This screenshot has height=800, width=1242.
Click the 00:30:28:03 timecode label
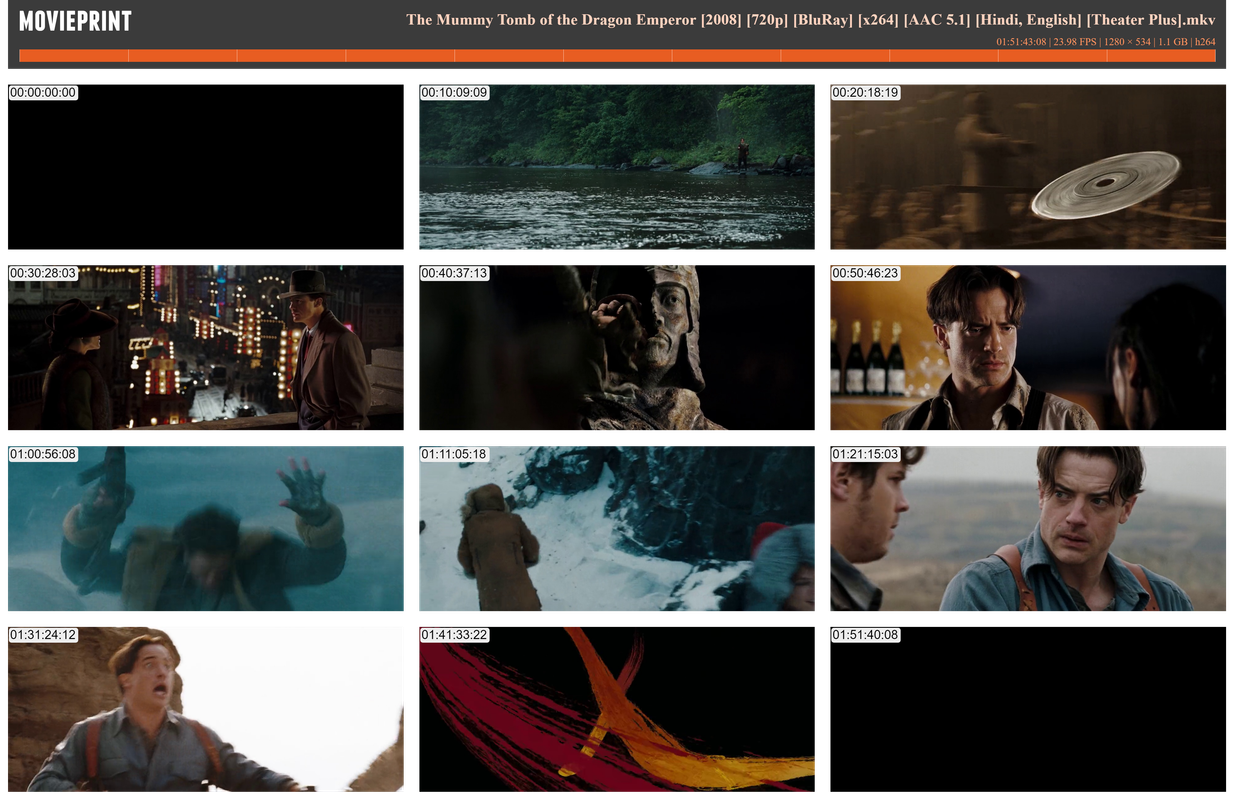tap(43, 274)
